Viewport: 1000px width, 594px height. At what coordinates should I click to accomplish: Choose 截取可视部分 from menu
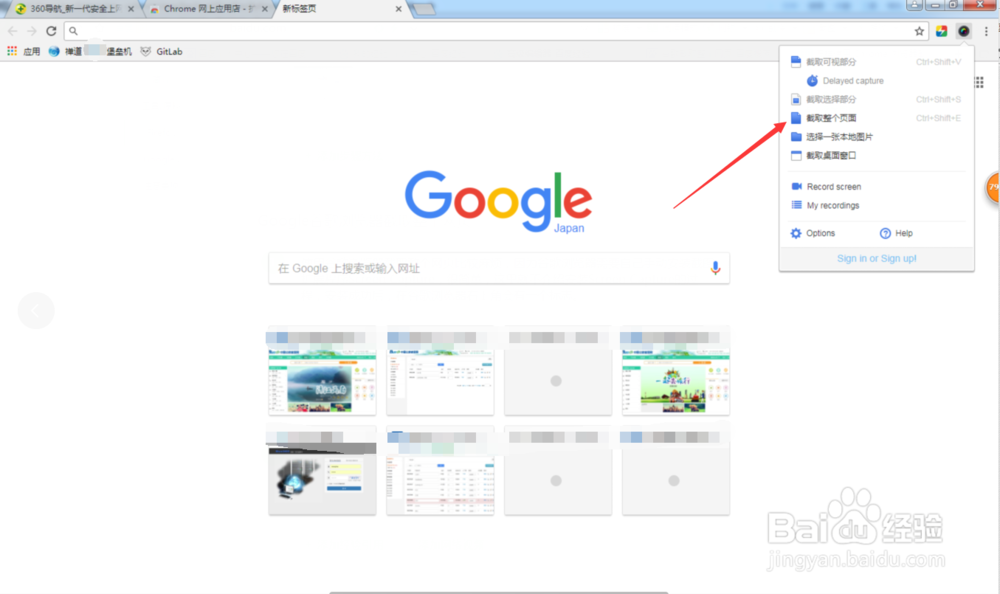pyautogui.click(x=876, y=62)
